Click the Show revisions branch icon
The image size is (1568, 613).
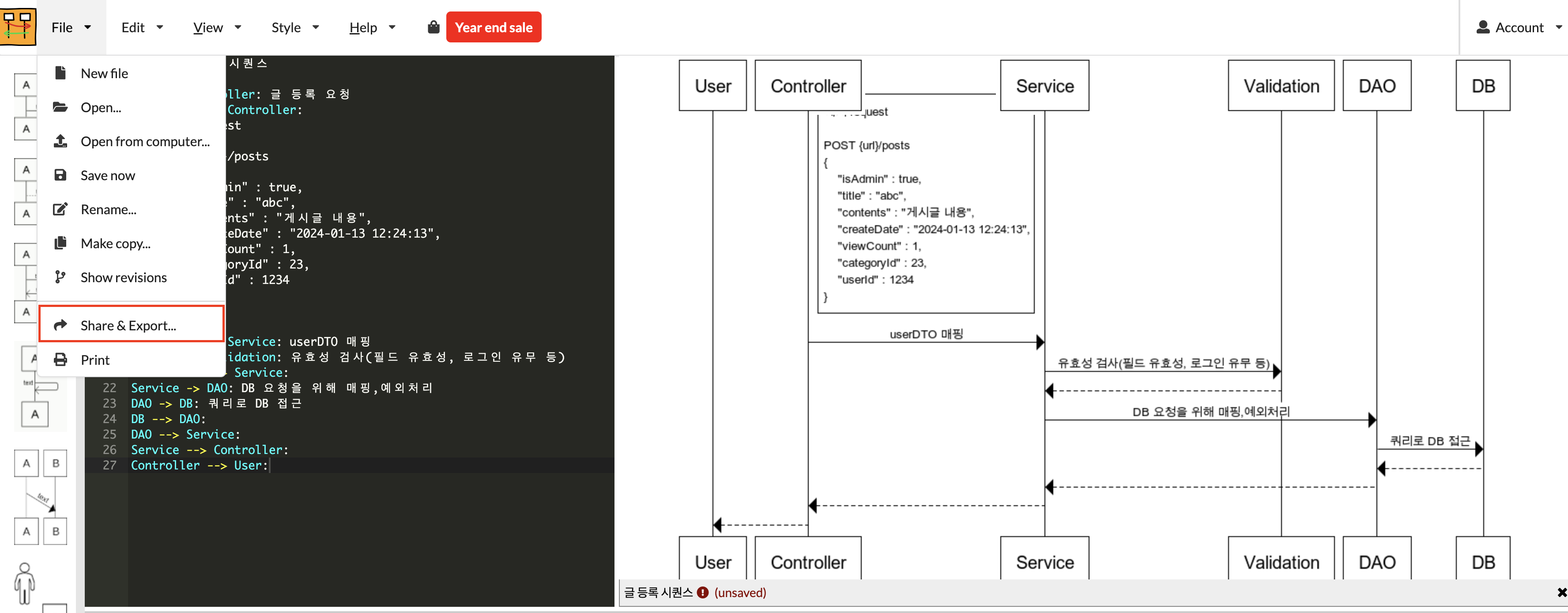coord(60,277)
